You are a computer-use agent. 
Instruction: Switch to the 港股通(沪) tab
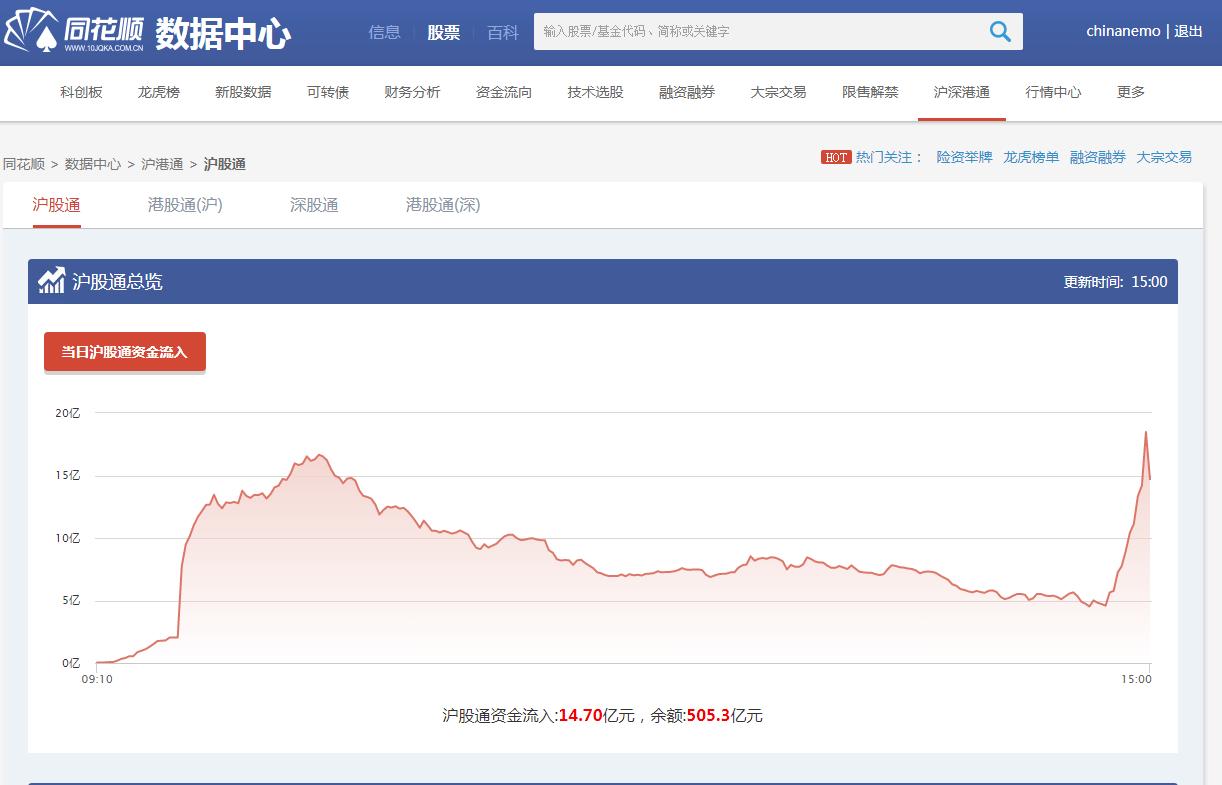coord(185,204)
